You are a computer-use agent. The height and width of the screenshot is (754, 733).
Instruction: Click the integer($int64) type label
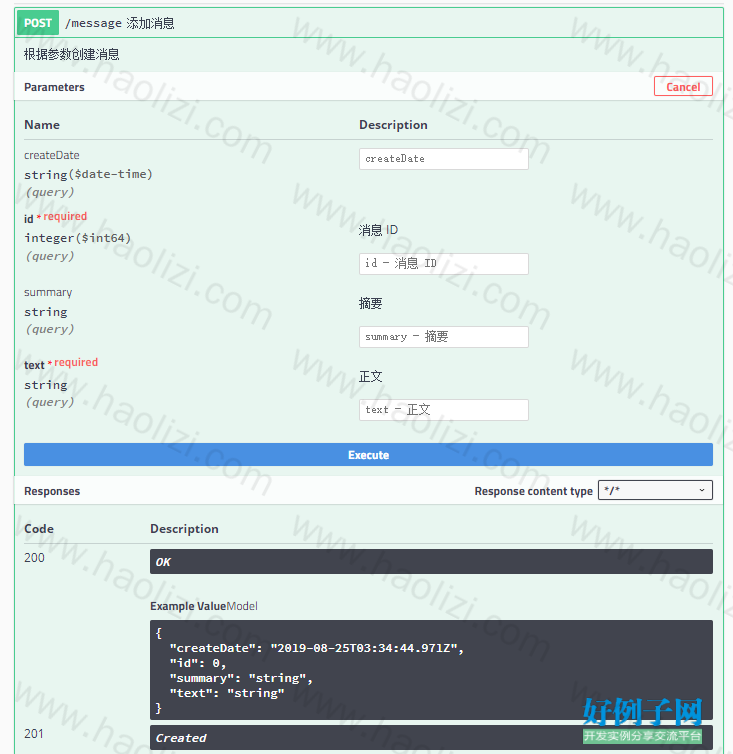point(77,238)
